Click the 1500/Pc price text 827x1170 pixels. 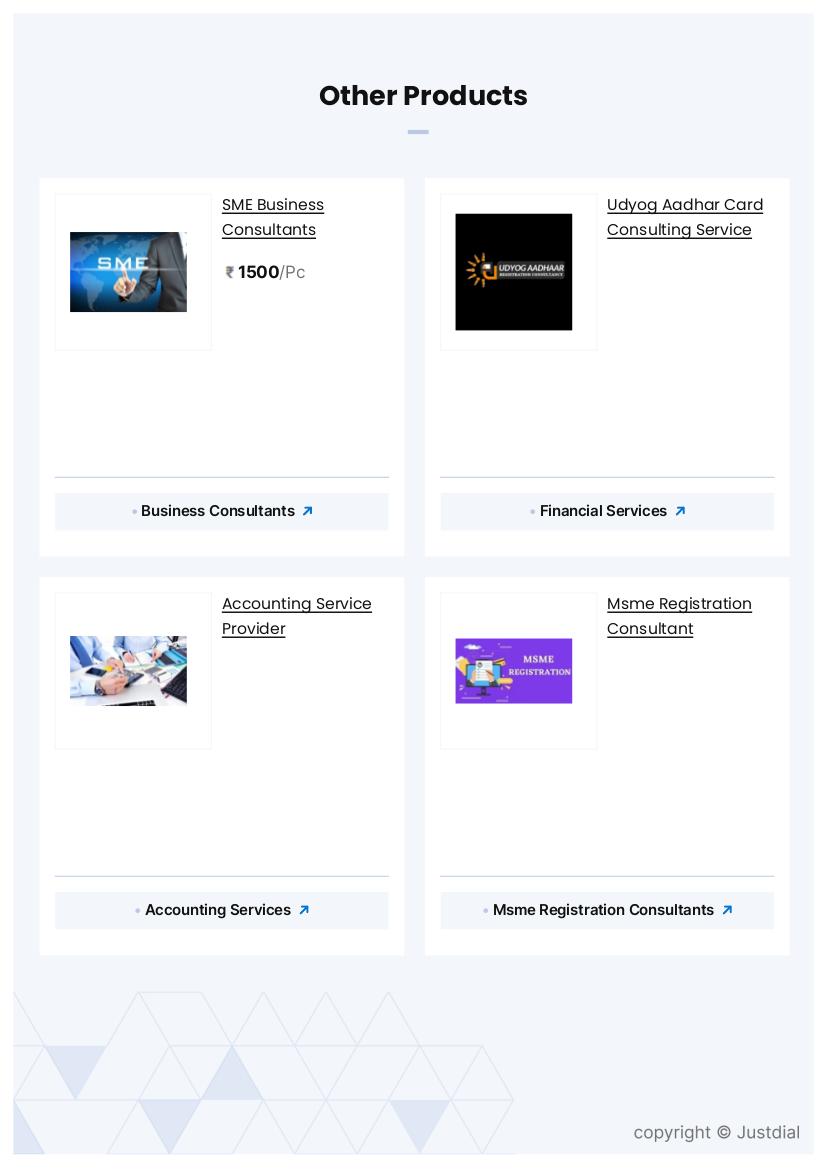pyautogui.click(x=272, y=272)
